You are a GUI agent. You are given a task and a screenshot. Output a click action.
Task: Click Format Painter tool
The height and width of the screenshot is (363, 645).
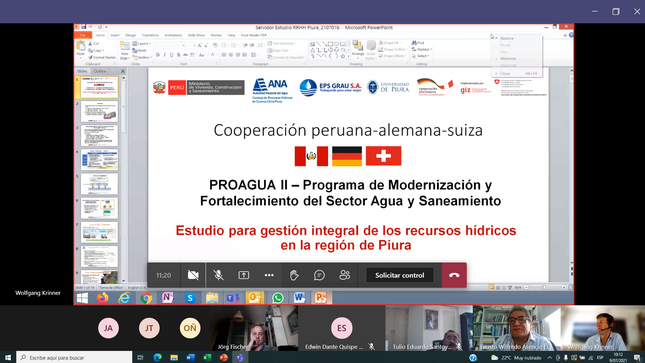(102, 57)
